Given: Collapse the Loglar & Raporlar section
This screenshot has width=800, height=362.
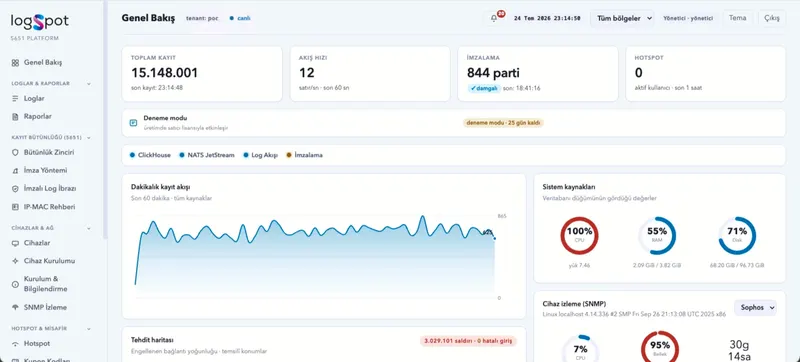Looking at the screenshot, I should pos(89,84).
